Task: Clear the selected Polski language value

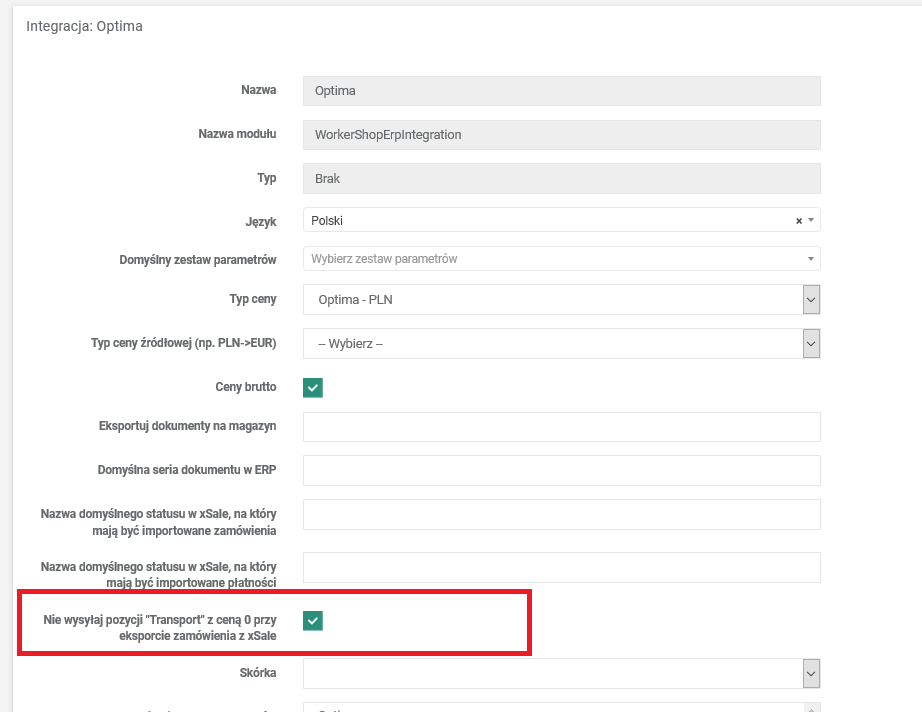Action: [x=798, y=221]
